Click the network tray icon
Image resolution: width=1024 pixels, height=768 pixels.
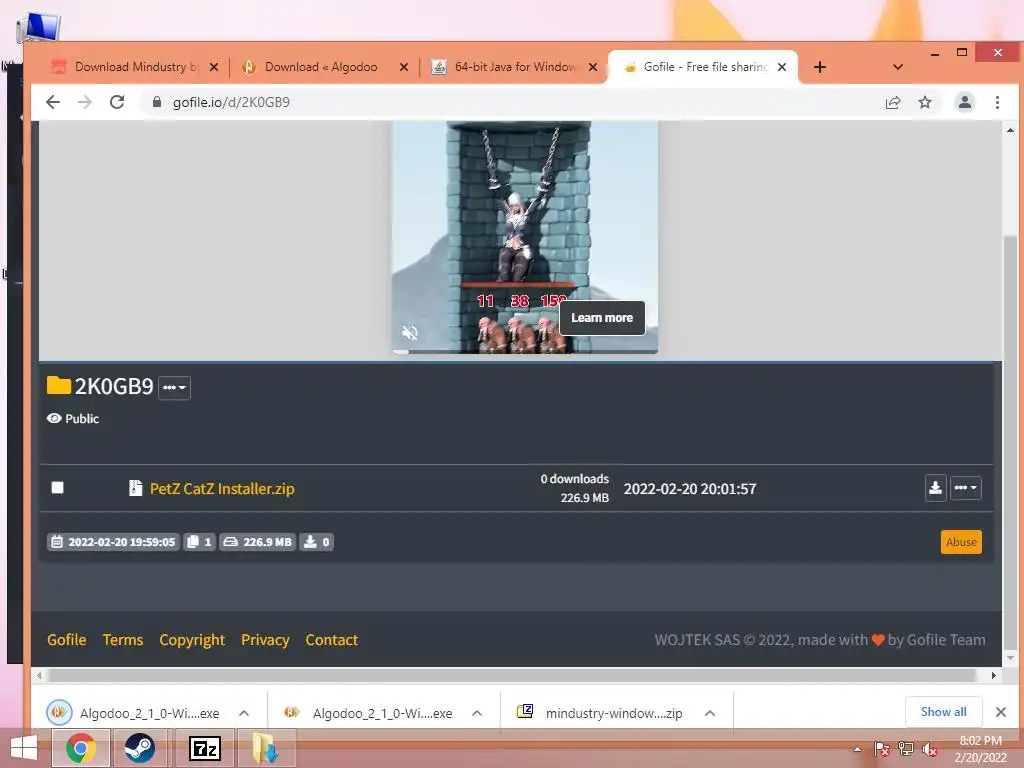tap(906, 749)
